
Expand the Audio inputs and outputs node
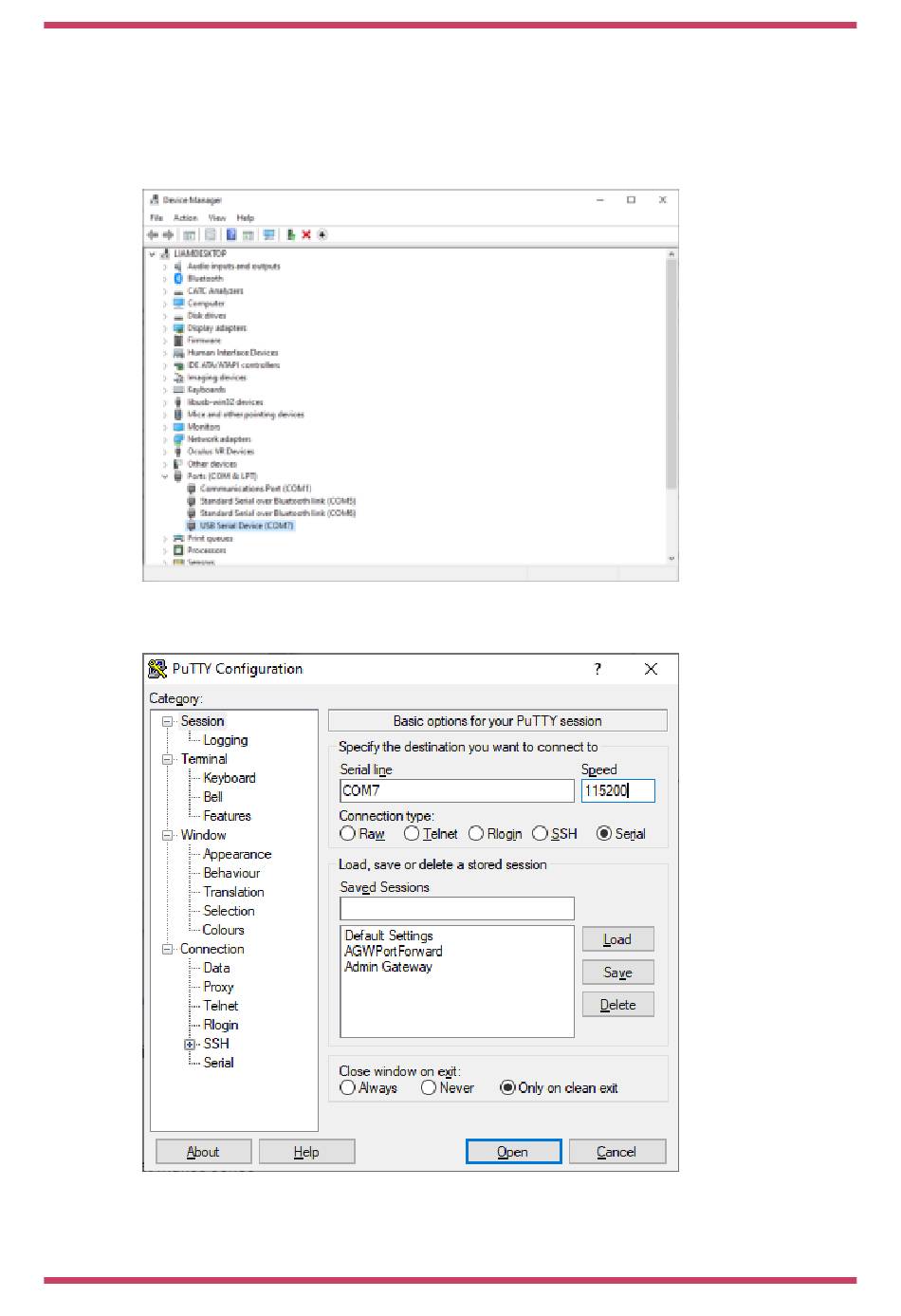click(x=165, y=267)
